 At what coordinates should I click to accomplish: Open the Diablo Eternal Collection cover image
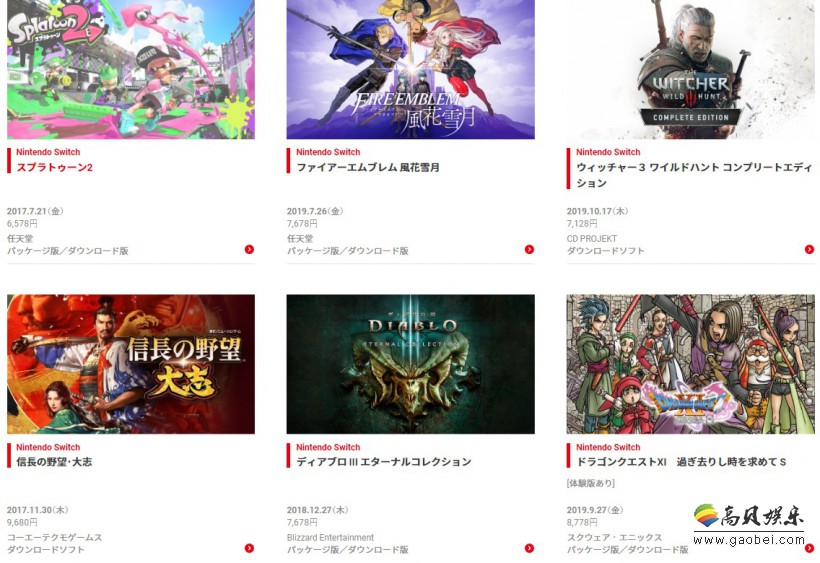tap(411, 364)
